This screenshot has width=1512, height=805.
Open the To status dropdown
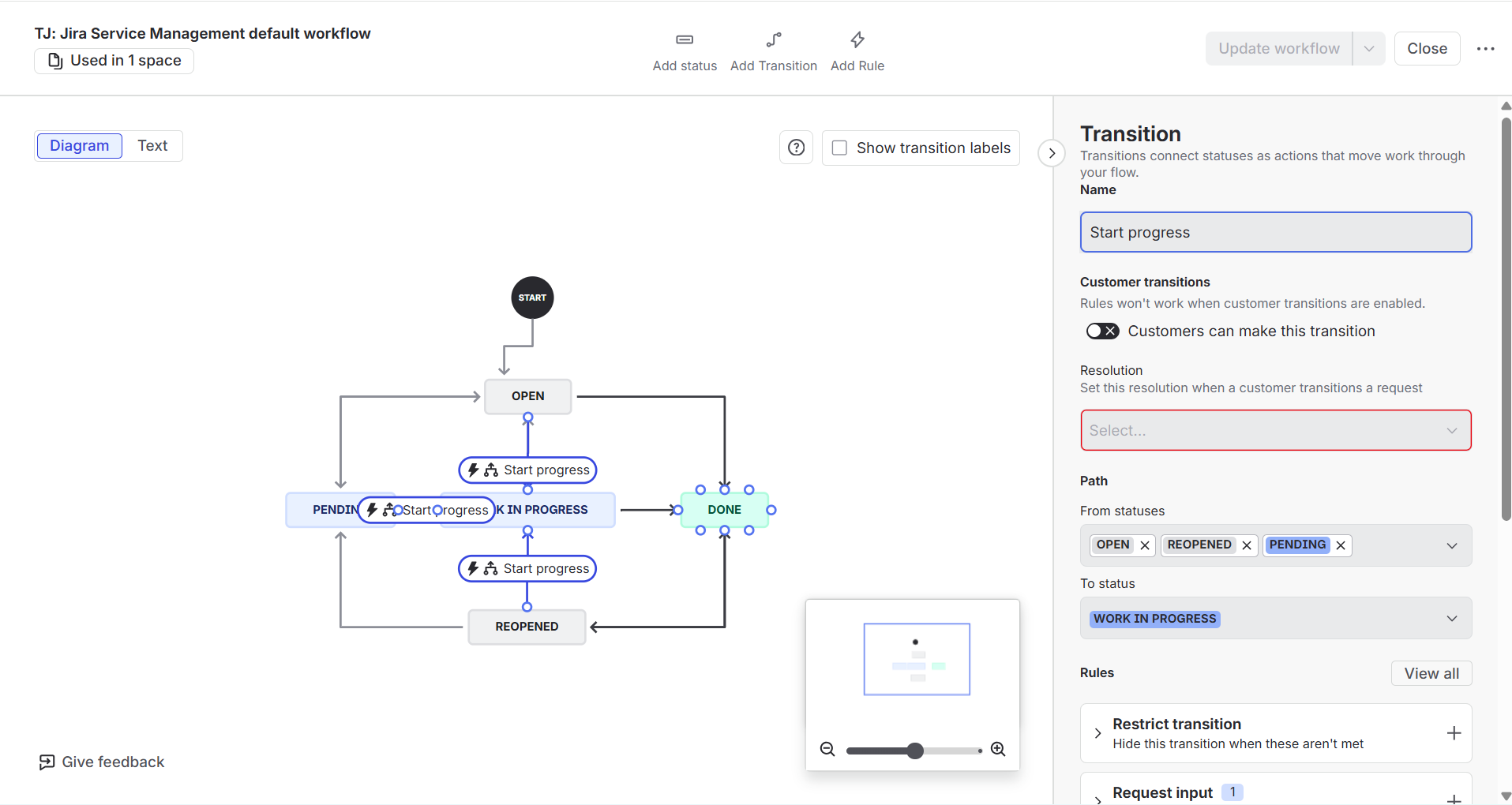point(1276,618)
